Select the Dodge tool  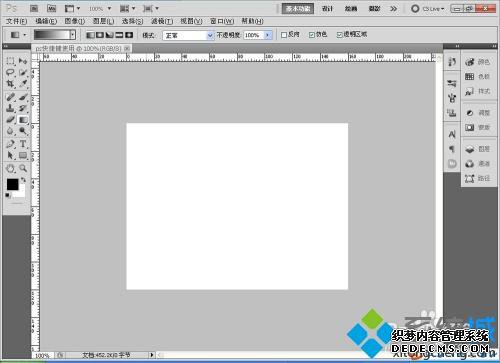[23, 130]
